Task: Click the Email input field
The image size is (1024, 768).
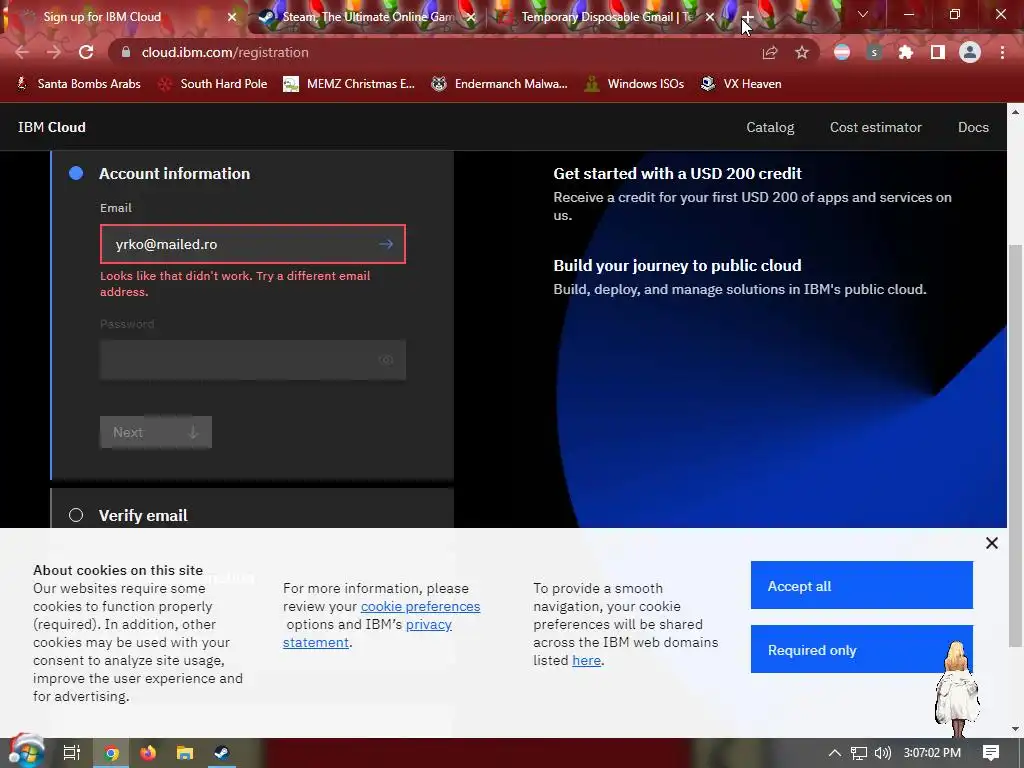Action: tap(253, 244)
